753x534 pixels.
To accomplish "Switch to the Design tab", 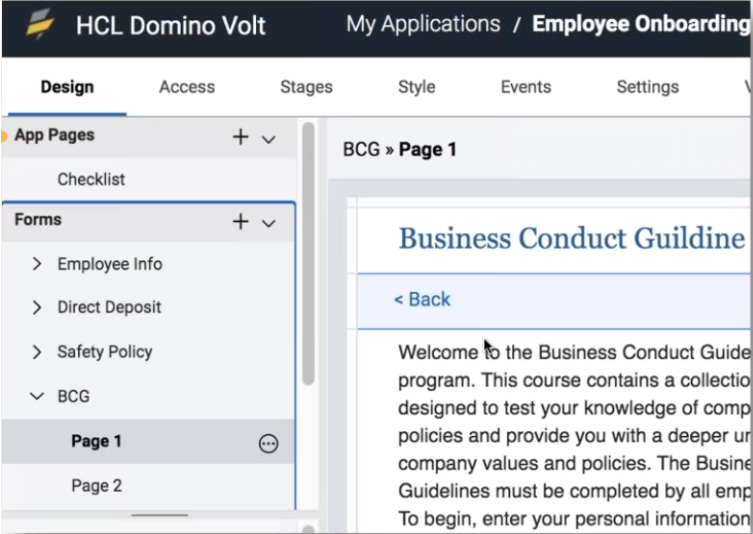I will coord(67,87).
